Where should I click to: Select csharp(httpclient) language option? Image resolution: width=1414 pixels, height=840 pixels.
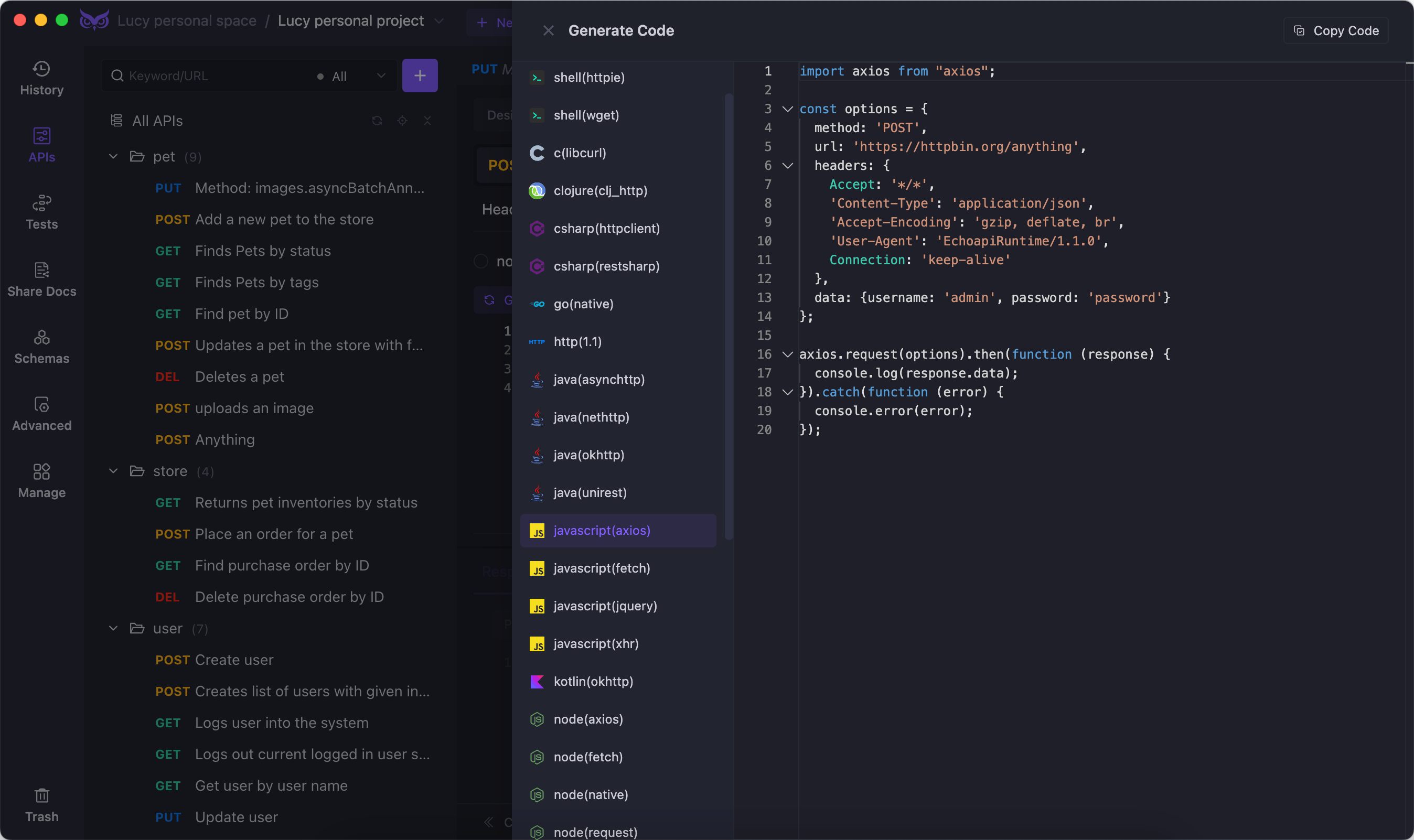(618, 228)
